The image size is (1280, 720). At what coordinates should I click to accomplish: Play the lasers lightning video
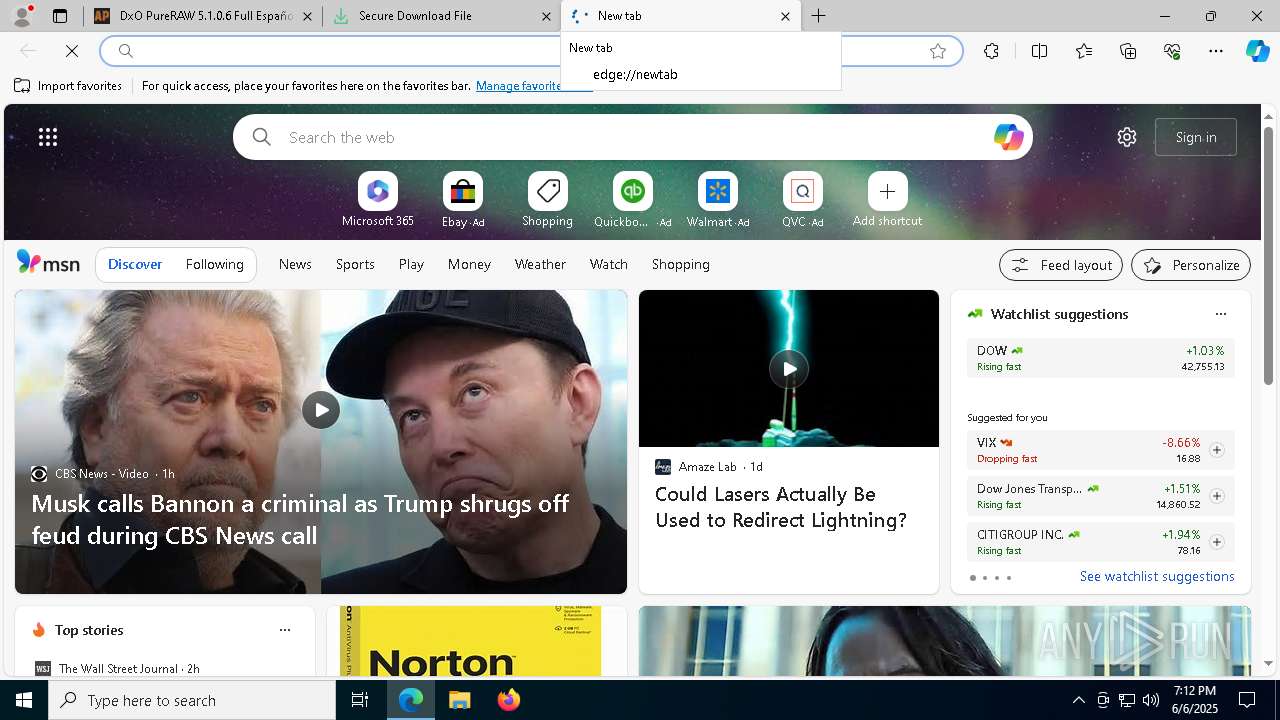point(789,368)
